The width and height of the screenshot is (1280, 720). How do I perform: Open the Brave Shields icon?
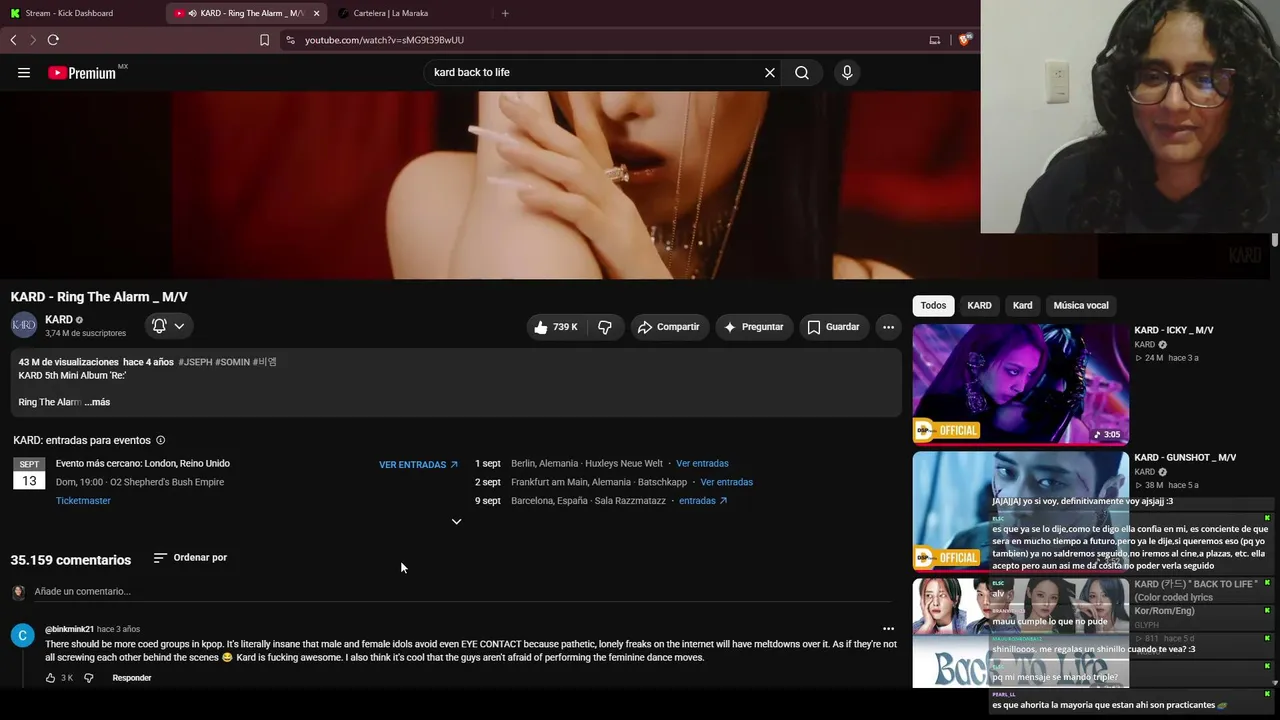[964, 40]
